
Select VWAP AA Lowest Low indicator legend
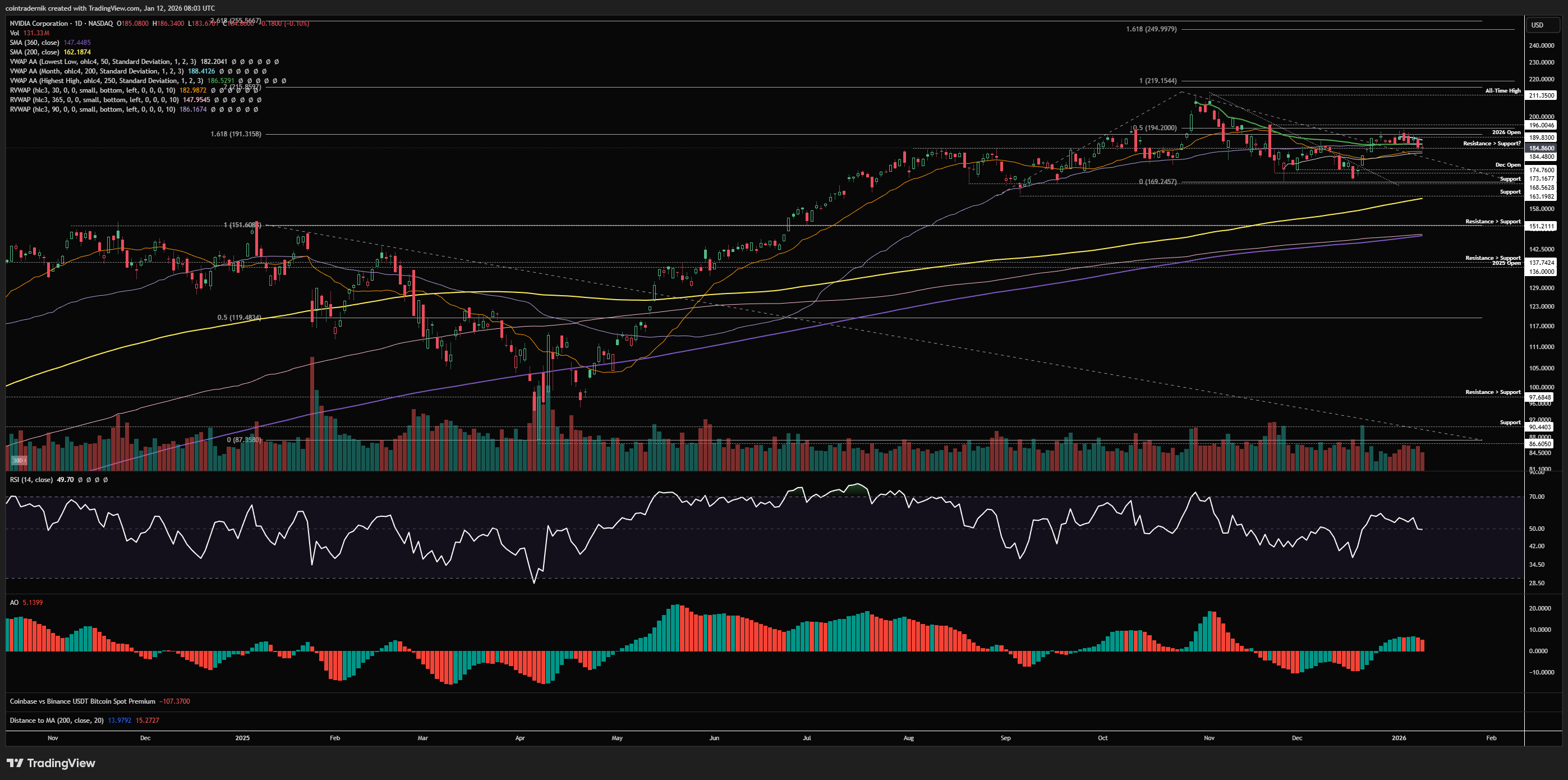coord(102,62)
